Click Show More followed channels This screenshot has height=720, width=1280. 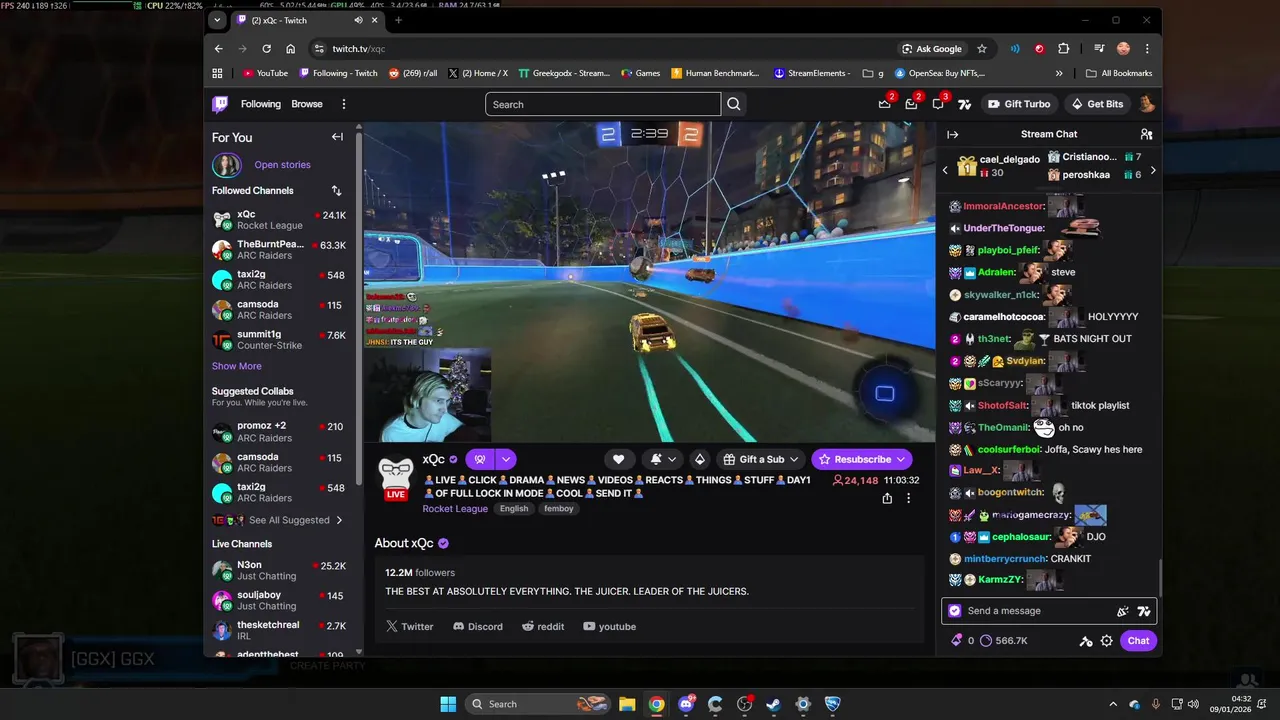tap(237, 366)
